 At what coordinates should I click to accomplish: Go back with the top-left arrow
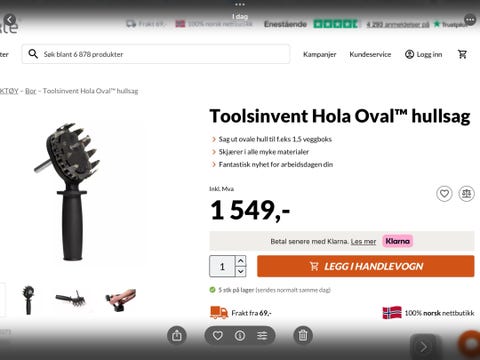[x=10, y=20]
